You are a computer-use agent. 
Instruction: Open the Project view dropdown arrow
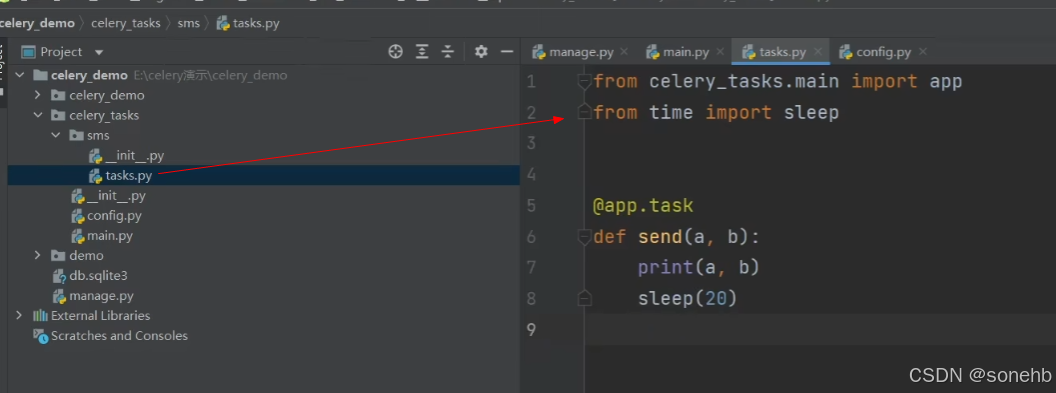[x=99, y=52]
